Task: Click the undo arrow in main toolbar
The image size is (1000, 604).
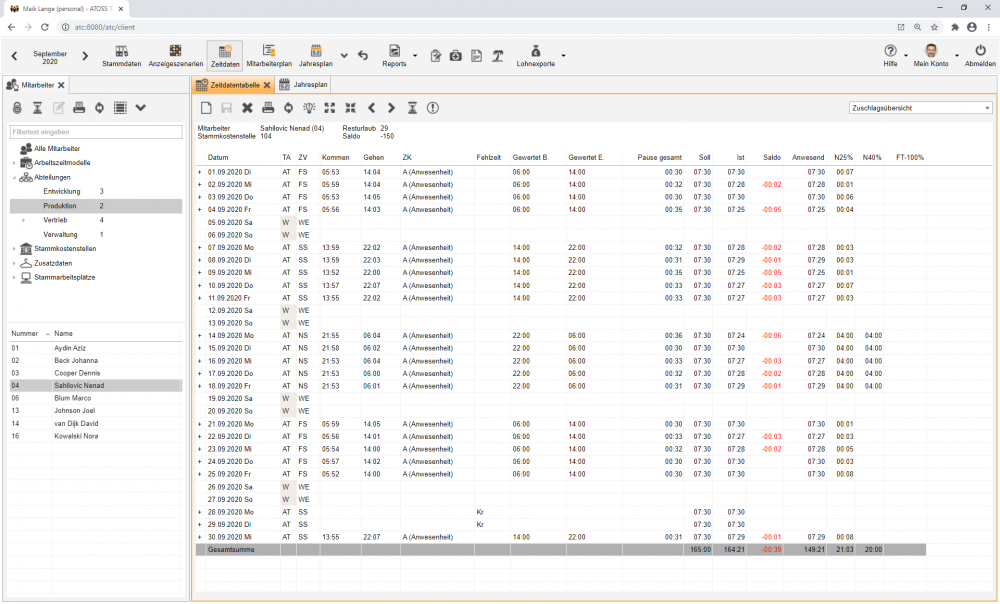Action: click(363, 56)
